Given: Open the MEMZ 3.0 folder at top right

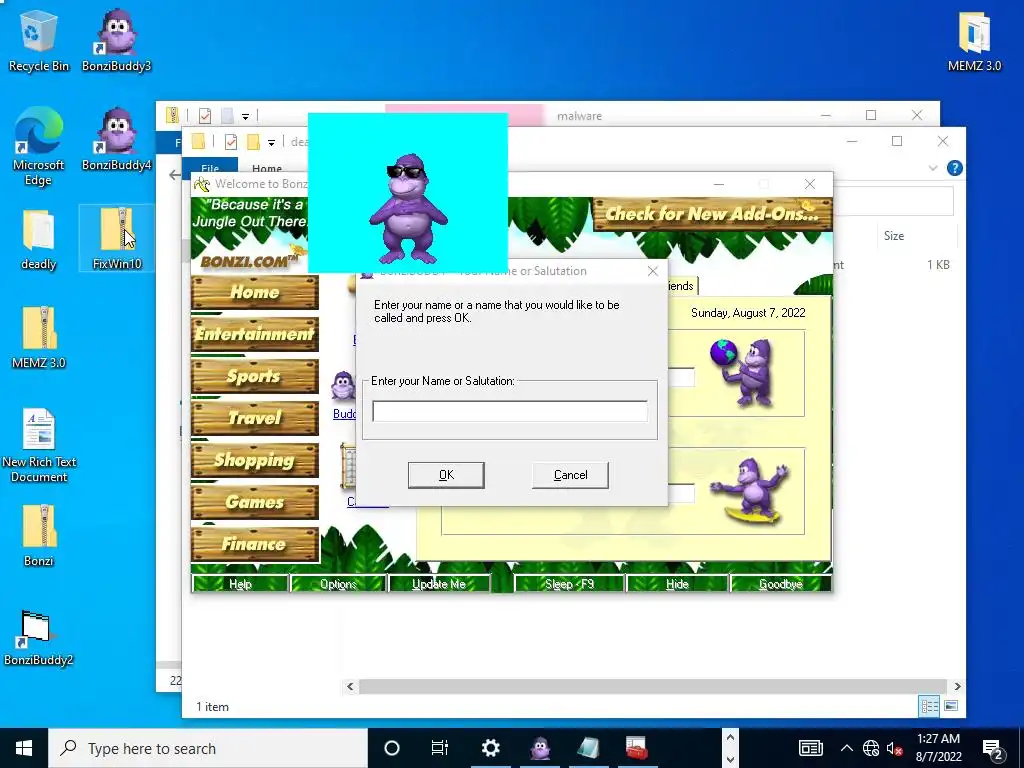Looking at the screenshot, I should [x=974, y=40].
